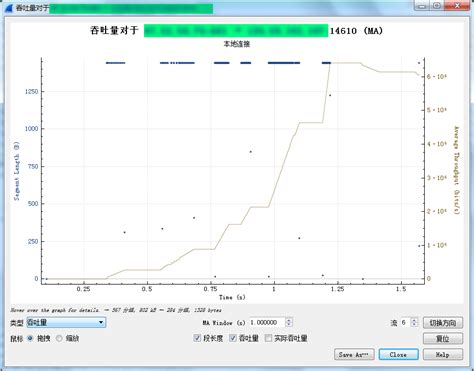Click the Close button
The width and height of the screenshot is (474, 371).
tap(398, 354)
